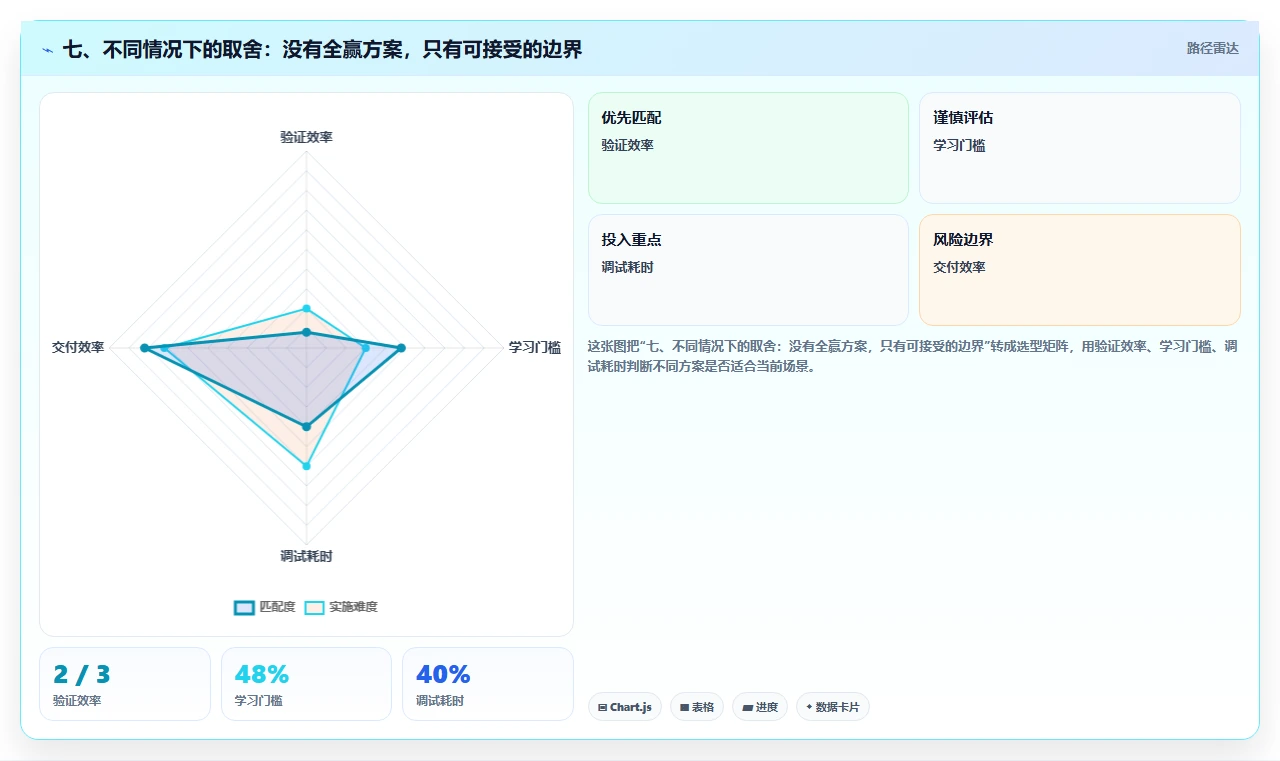Viewport: 1280px width, 761px height.
Task: Click the Chart.js tag
Action: click(625, 707)
